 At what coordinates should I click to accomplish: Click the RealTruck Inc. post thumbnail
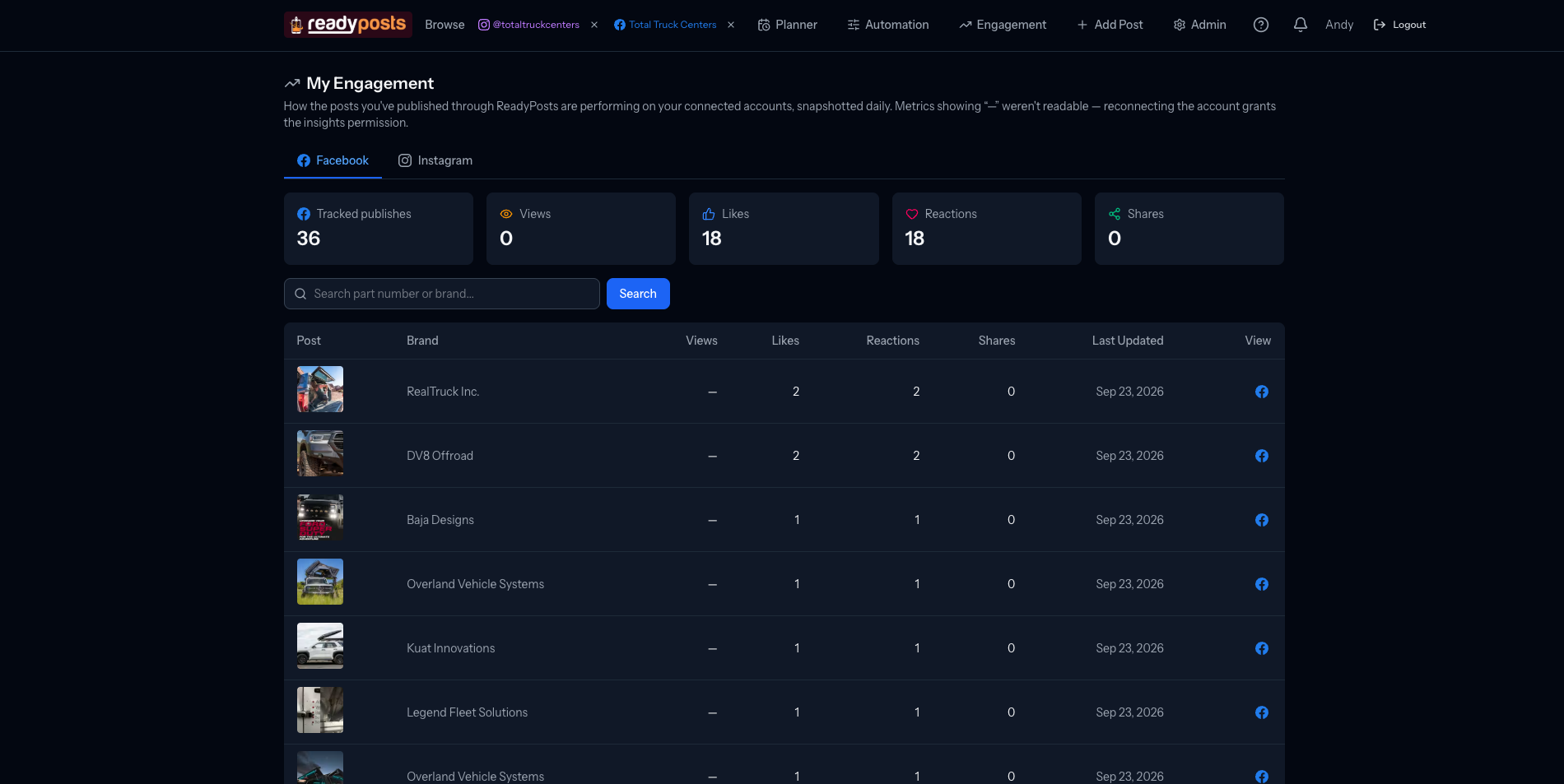click(x=320, y=389)
